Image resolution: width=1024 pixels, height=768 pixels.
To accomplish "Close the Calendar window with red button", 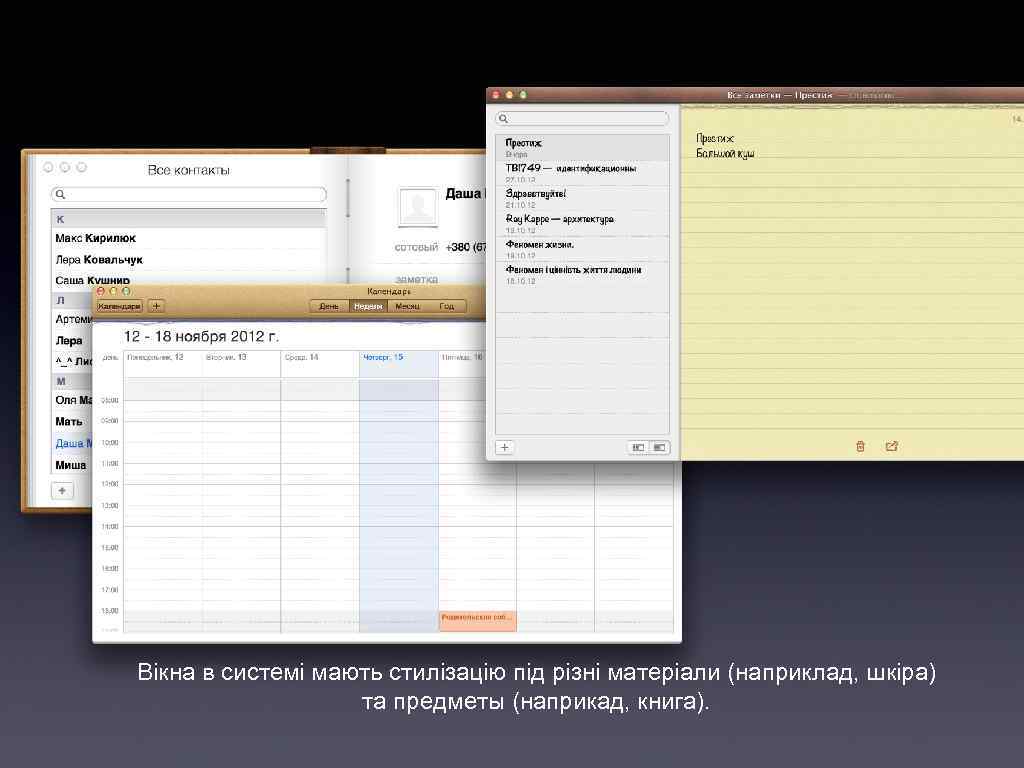I will (101, 291).
